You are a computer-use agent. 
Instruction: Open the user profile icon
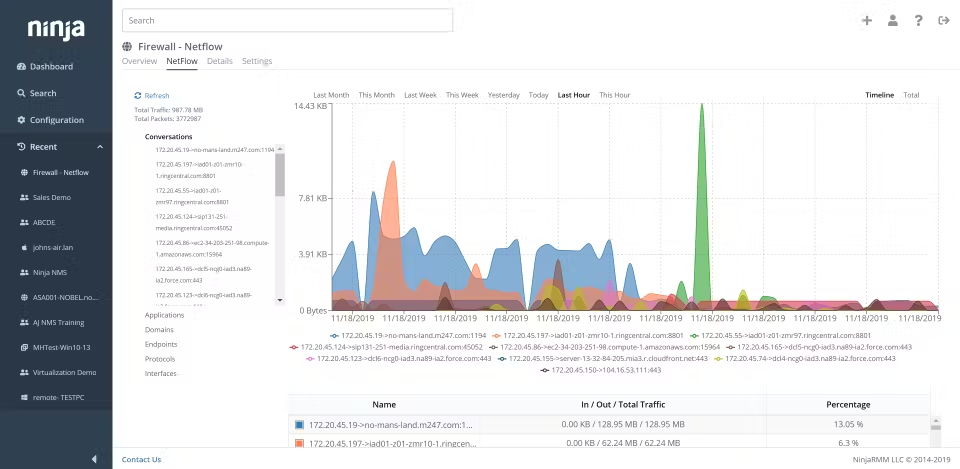(893, 20)
